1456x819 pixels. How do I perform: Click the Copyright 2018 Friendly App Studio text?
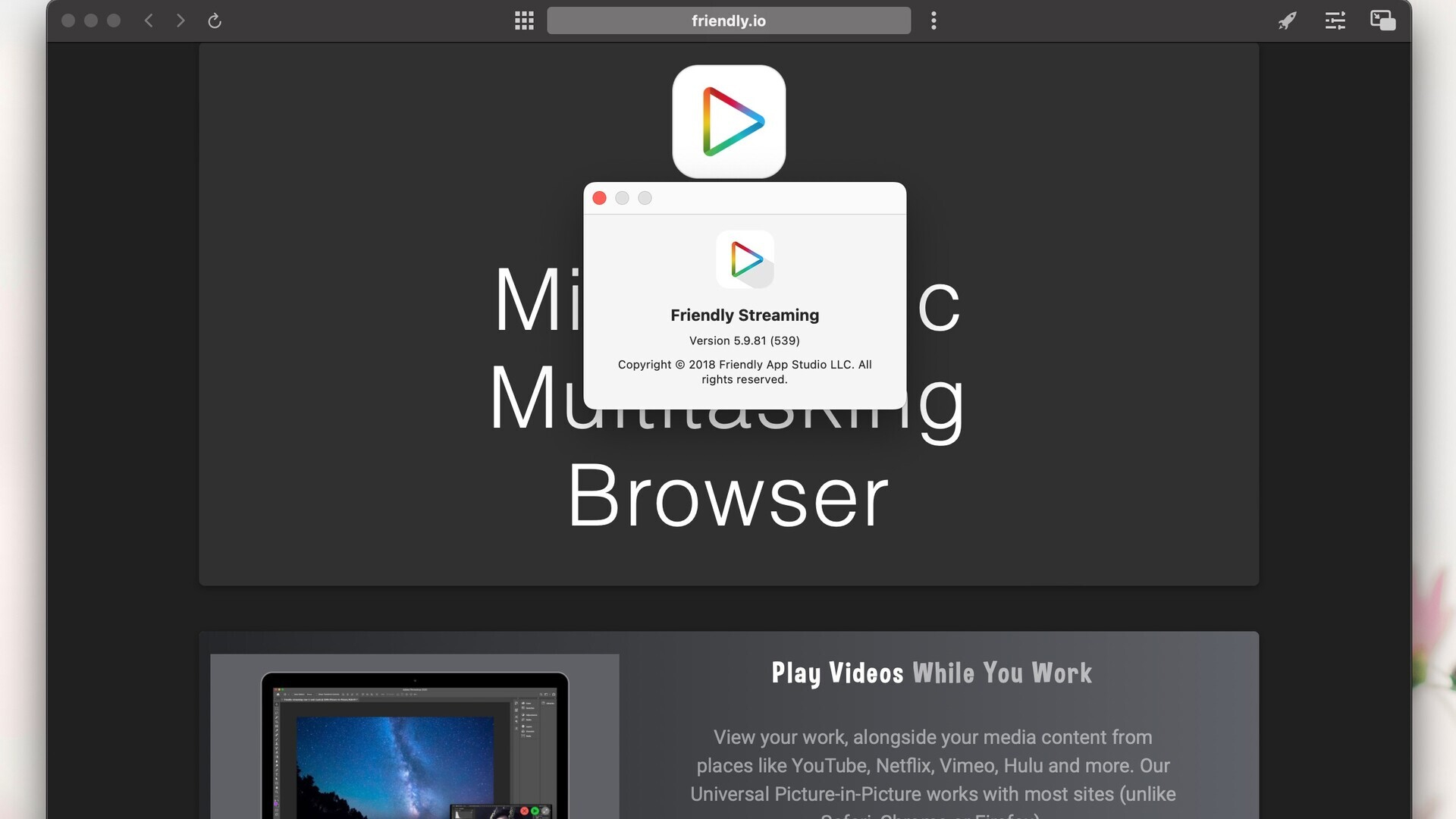click(x=745, y=372)
